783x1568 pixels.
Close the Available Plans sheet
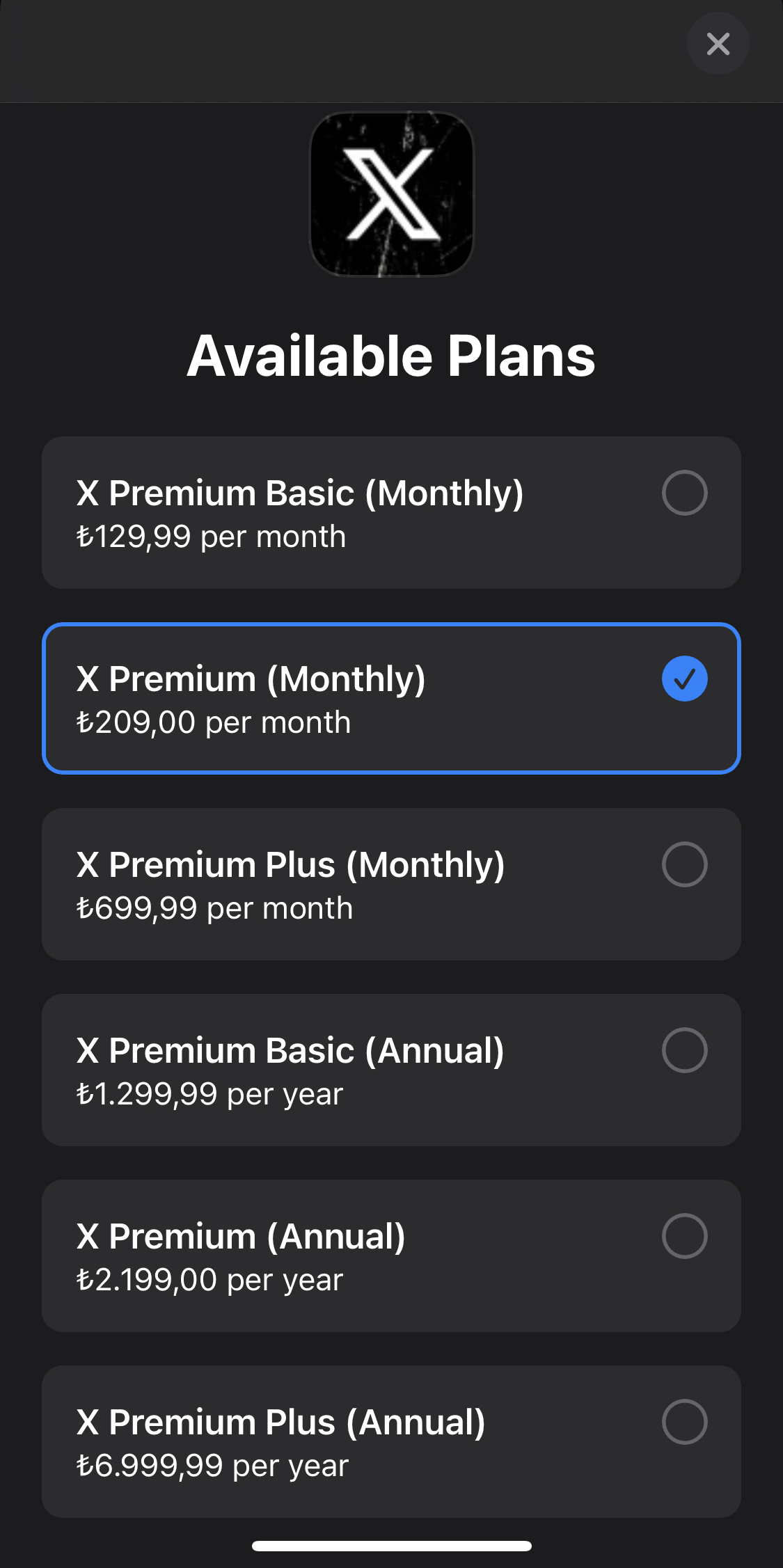point(718,44)
